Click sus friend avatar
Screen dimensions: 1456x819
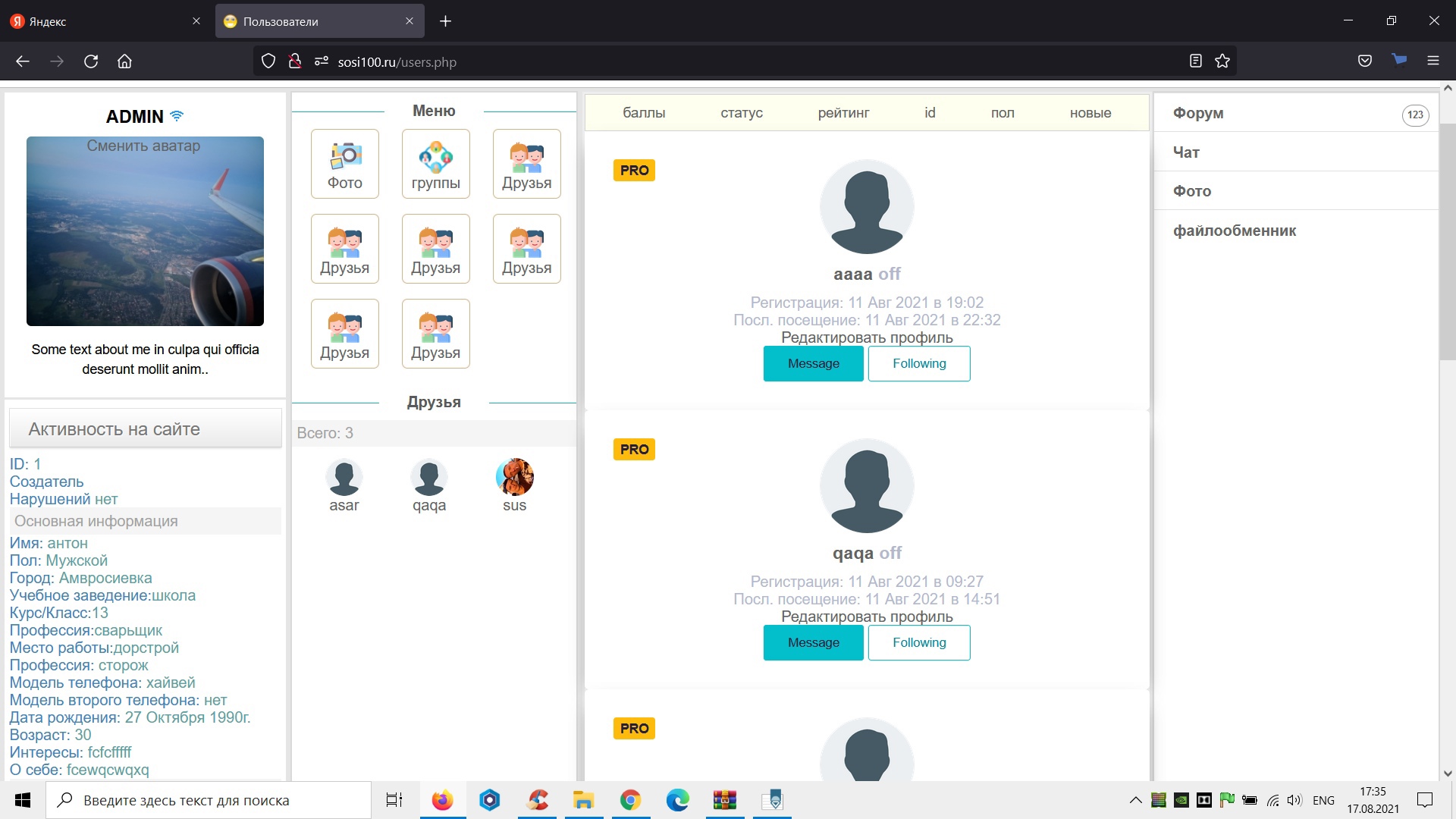coord(514,478)
